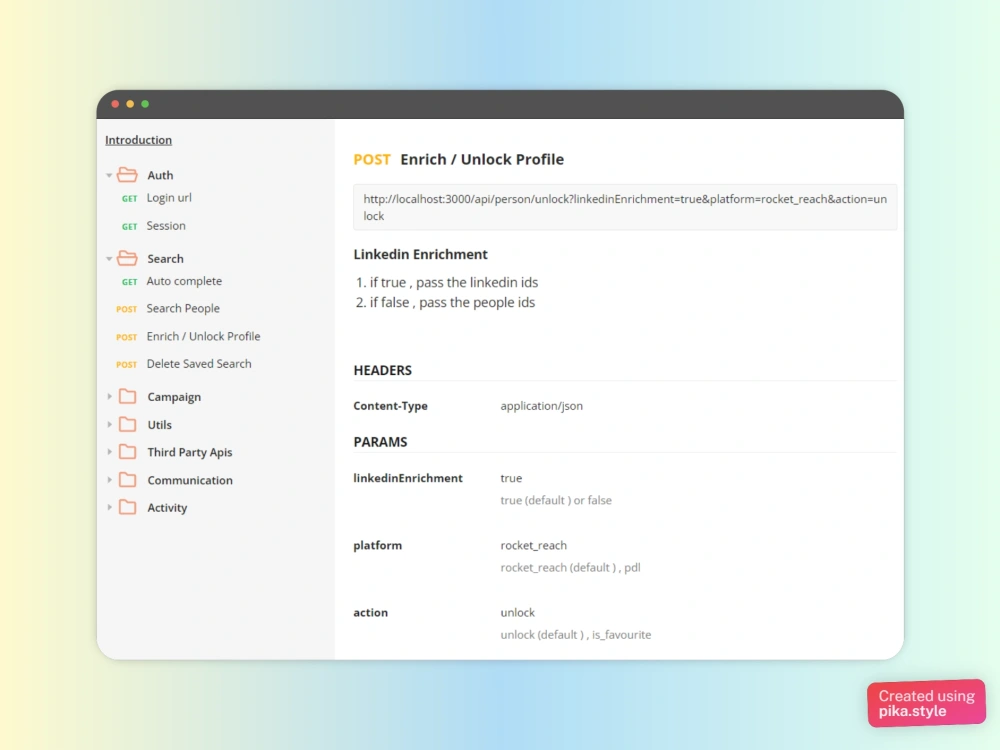This screenshot has height=750, width=1000.
Task: Click the Third Party Apis folder icon
Action: tap(128, 452)
